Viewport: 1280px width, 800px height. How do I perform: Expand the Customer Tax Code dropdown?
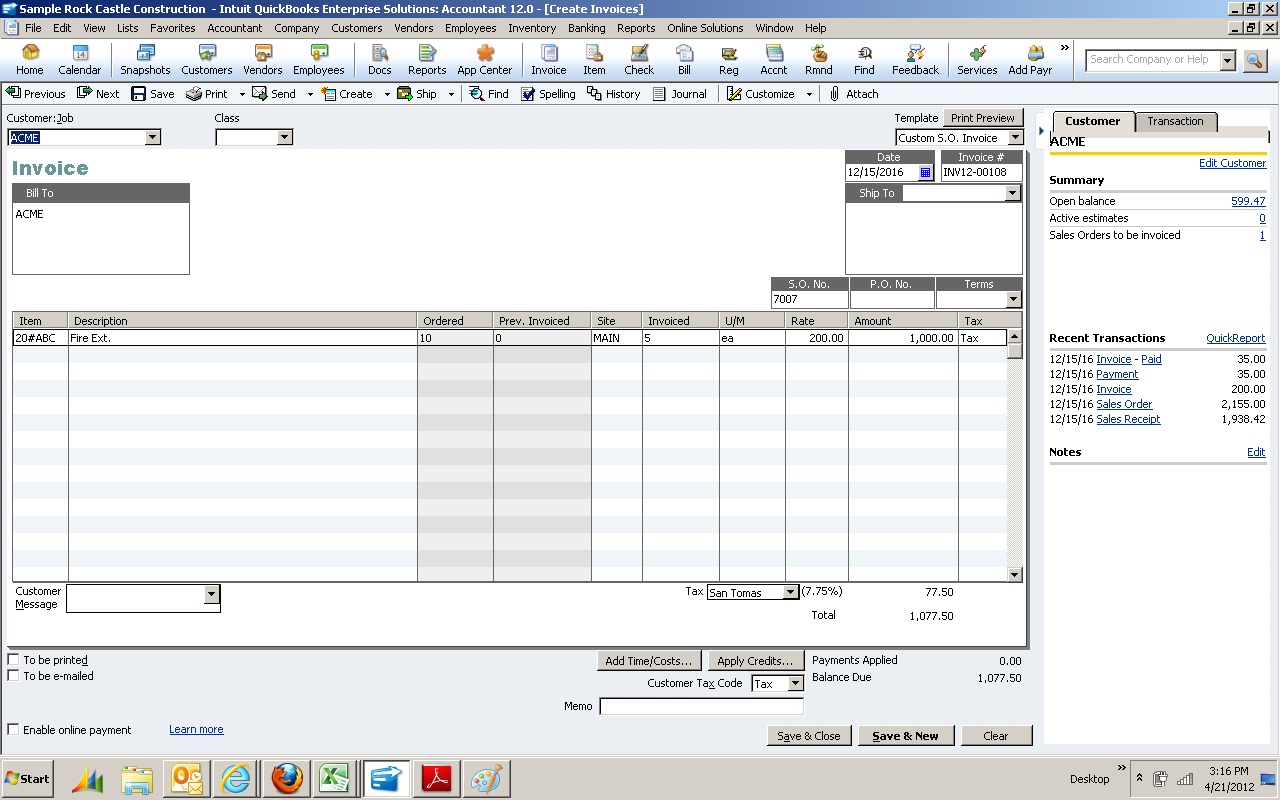(x=796, y=684)
